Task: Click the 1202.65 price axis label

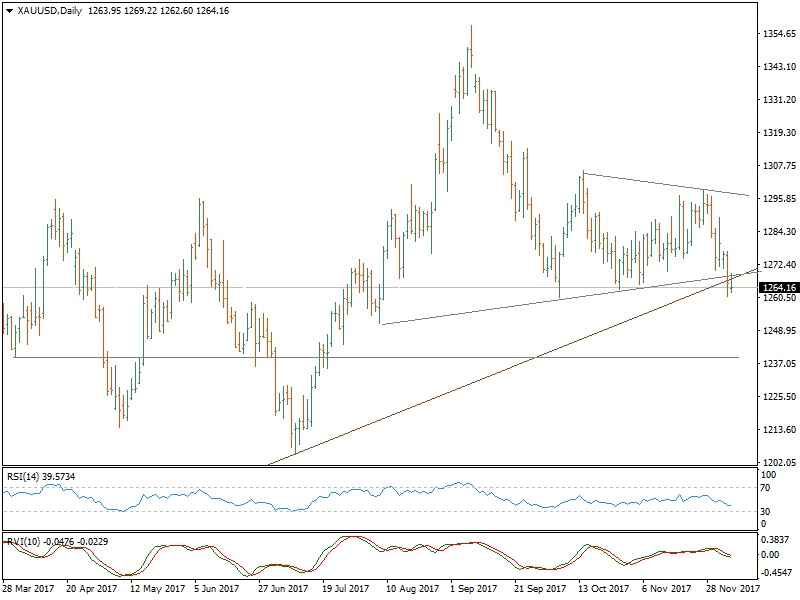Action: pos(777,462)
